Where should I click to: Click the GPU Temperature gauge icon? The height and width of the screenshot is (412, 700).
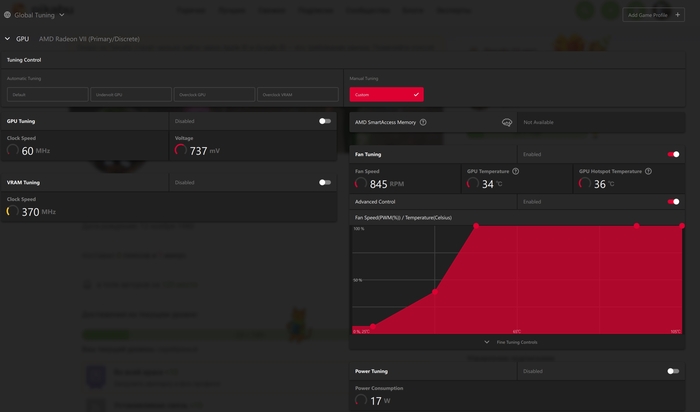click(x=473, y=183)
